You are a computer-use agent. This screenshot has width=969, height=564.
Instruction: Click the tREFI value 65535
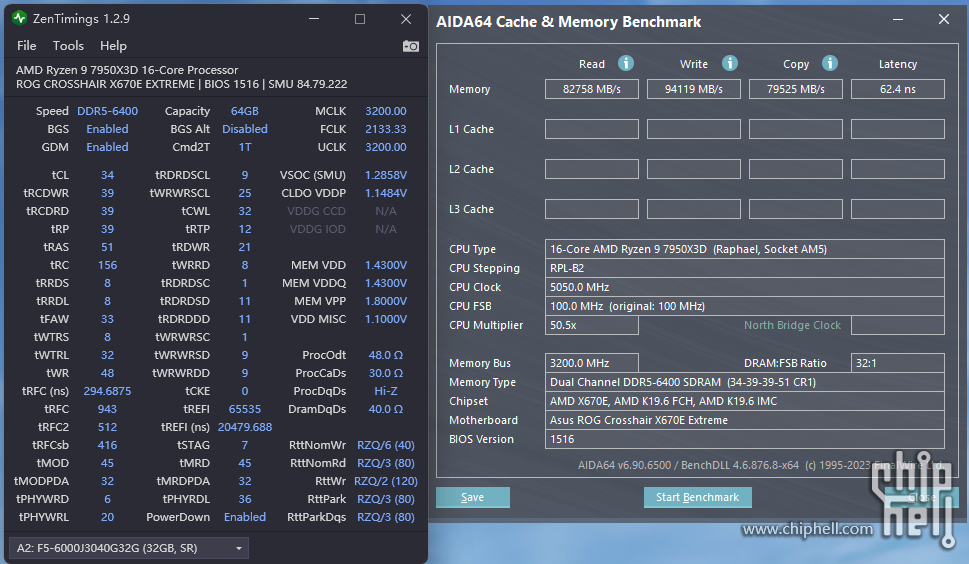click(245, 409)
